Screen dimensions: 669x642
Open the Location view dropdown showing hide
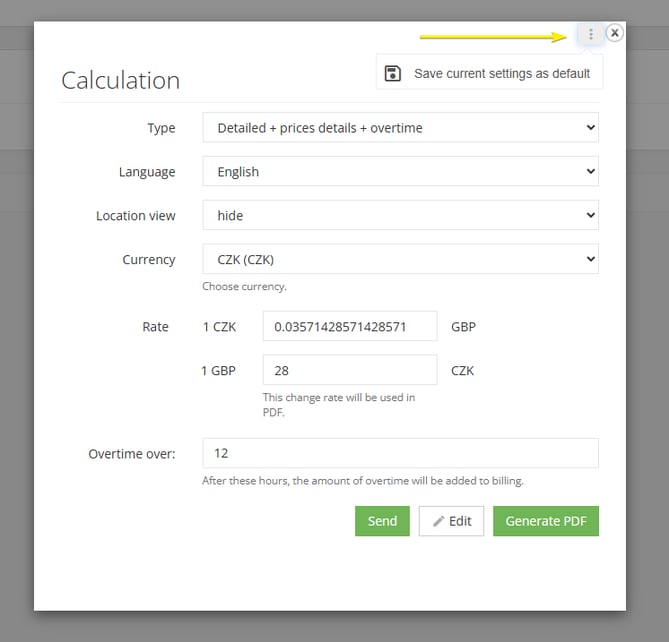(401, 215)
